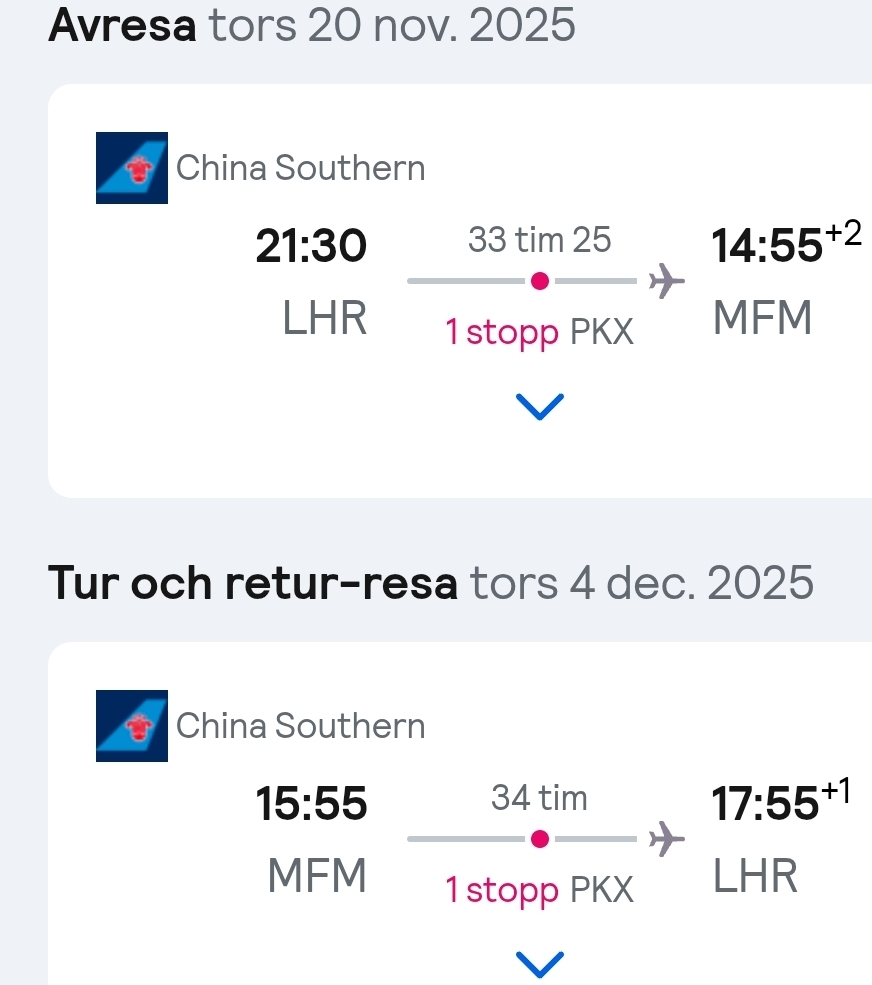Click the '34 tim' duration label
Viewport: 872px width, 985px height.
(x=540, y=798)
